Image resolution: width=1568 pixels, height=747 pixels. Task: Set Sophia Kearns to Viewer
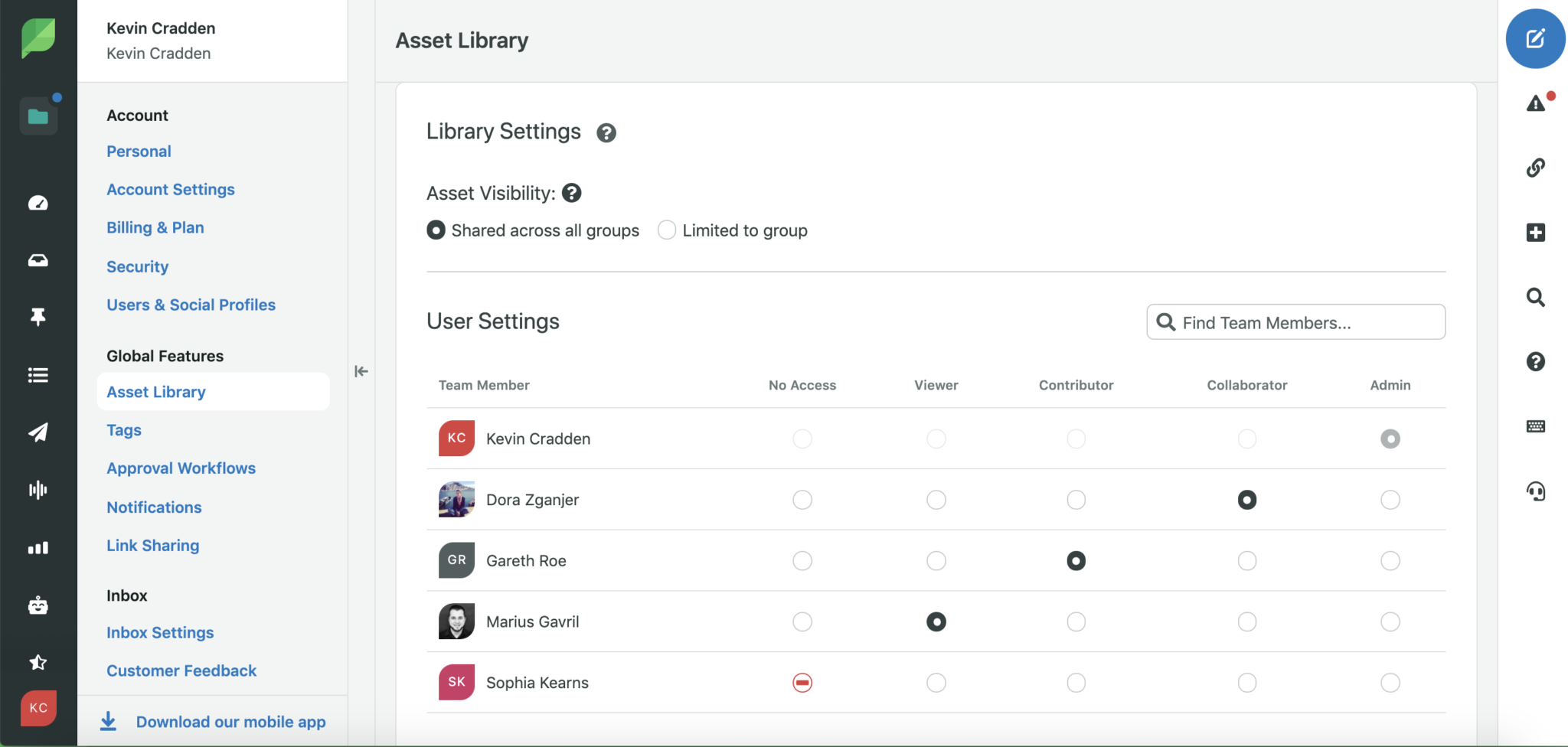936,683
